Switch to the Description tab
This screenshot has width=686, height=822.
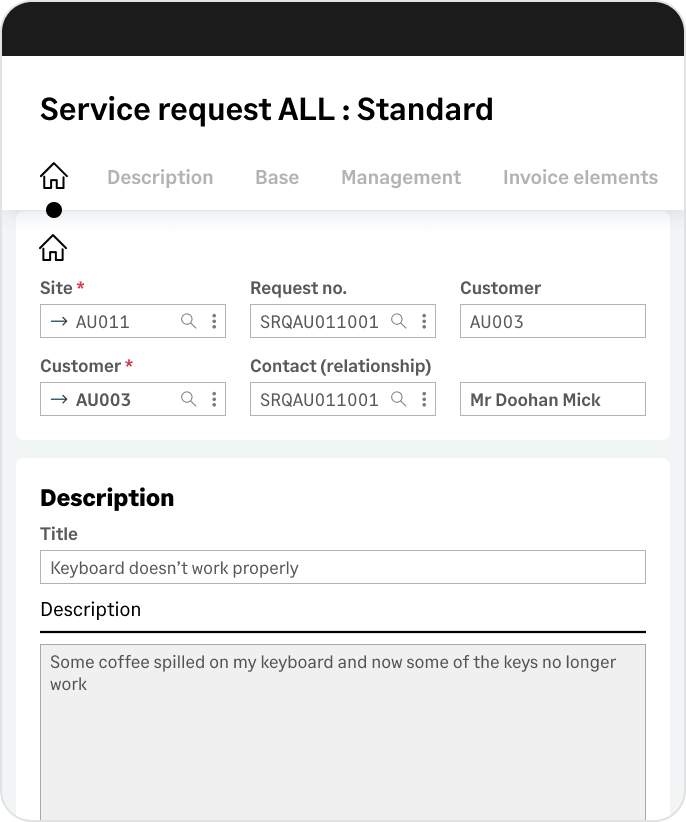[x=160, y=177]
